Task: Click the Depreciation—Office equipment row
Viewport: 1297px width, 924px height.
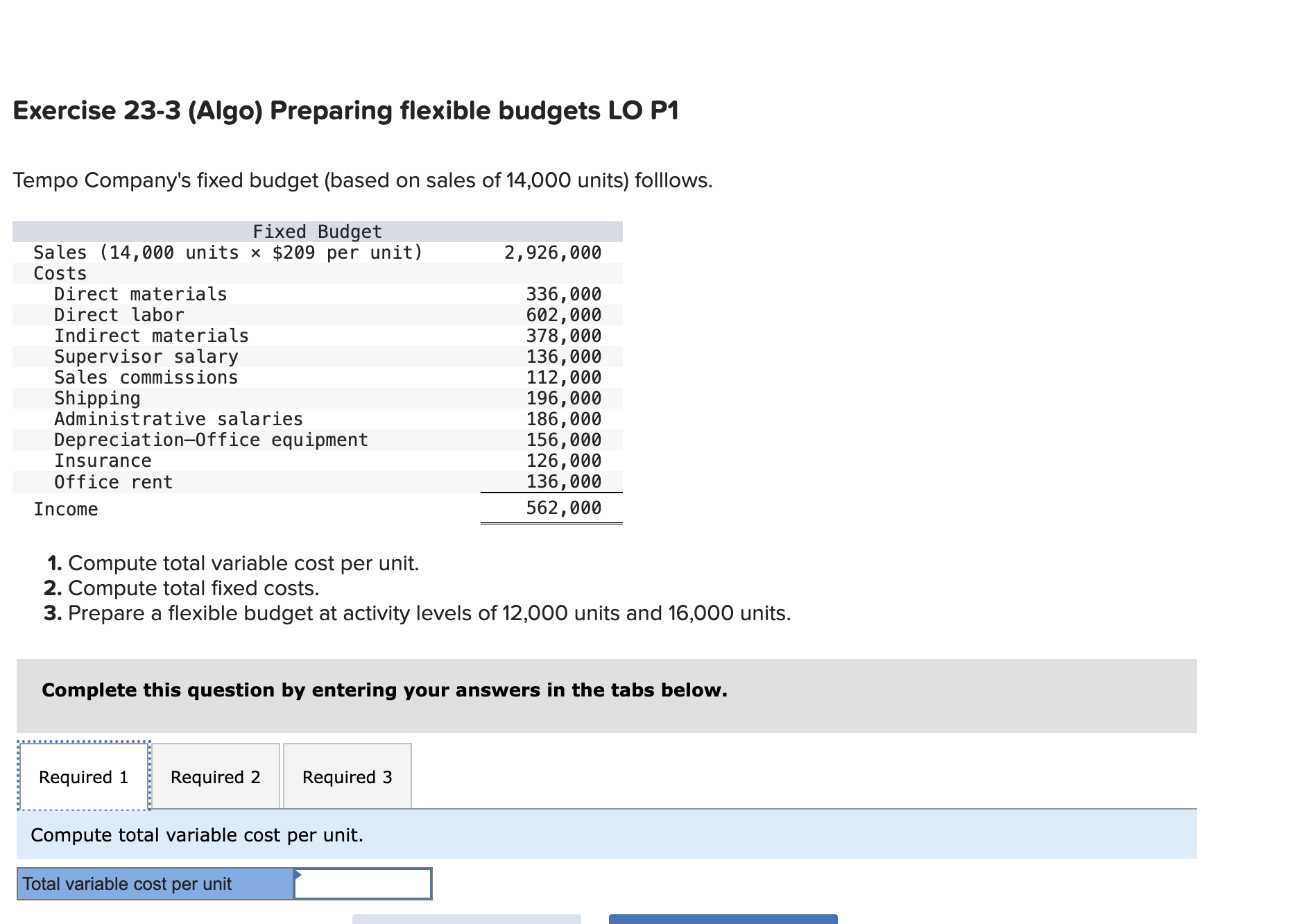Action: tap(211, 439)
